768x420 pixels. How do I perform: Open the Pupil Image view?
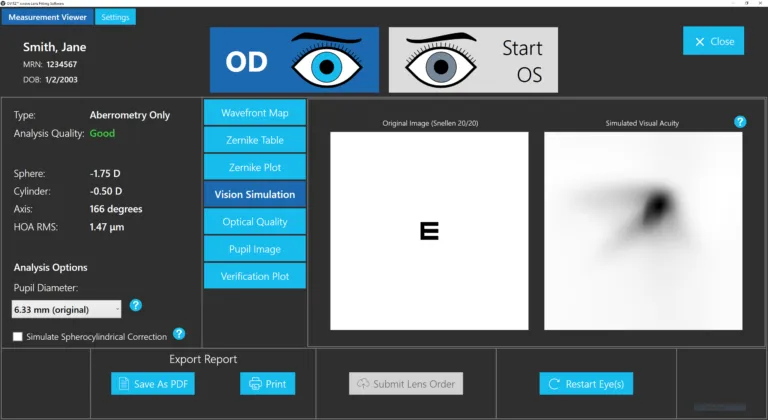[x=255, y=248]
